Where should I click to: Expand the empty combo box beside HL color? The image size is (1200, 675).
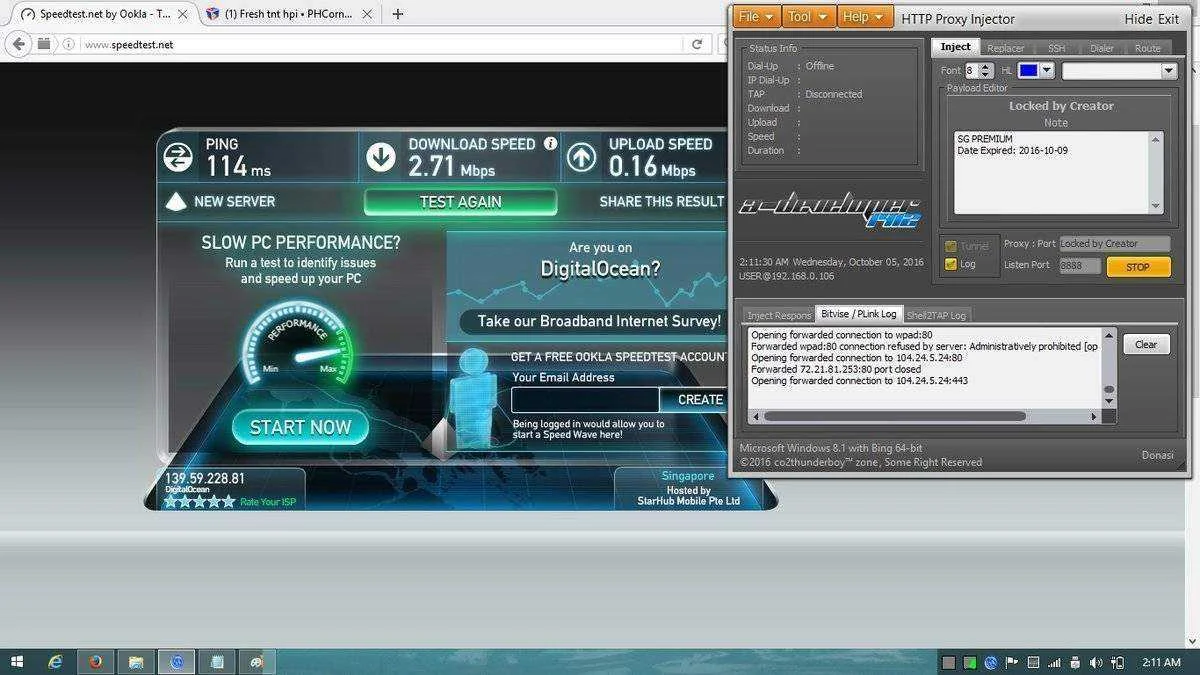coord(1169,70)
